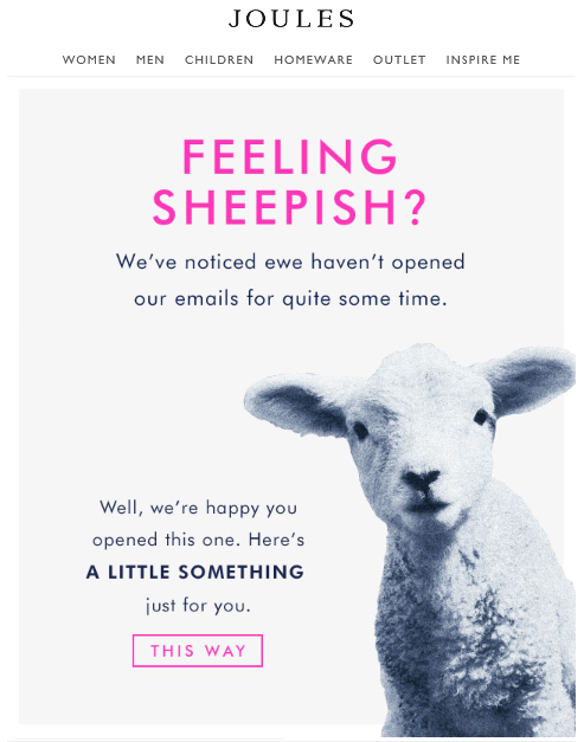Click the 'just for you.' text
584x742 pixels.
(x=198, y=605)
